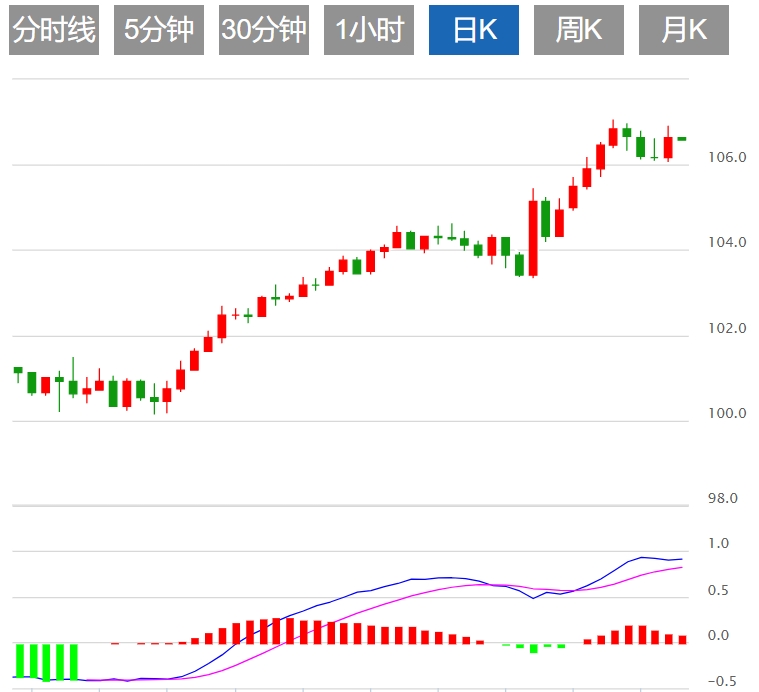Switch to the 1小时 chart view

pyautogui.click(x=369, y=30)
